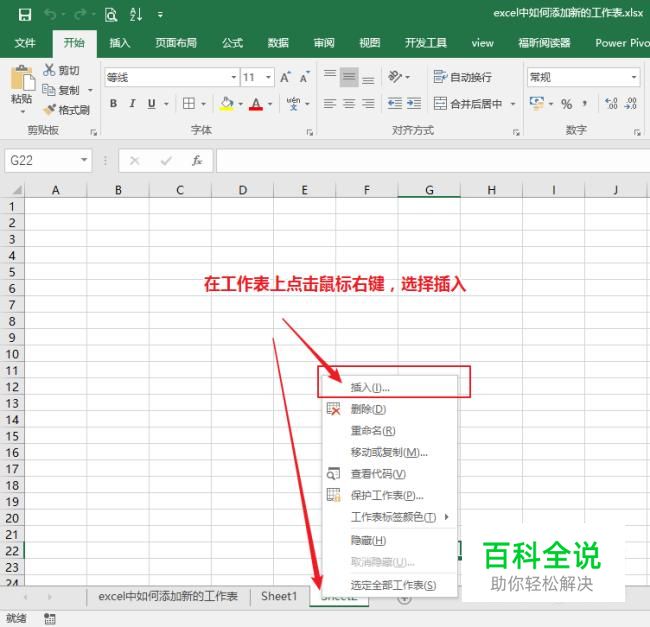Click the Copy (复制) button
Image resolution: width=650 pixels, height=627 pixels.
pos(61,90)
